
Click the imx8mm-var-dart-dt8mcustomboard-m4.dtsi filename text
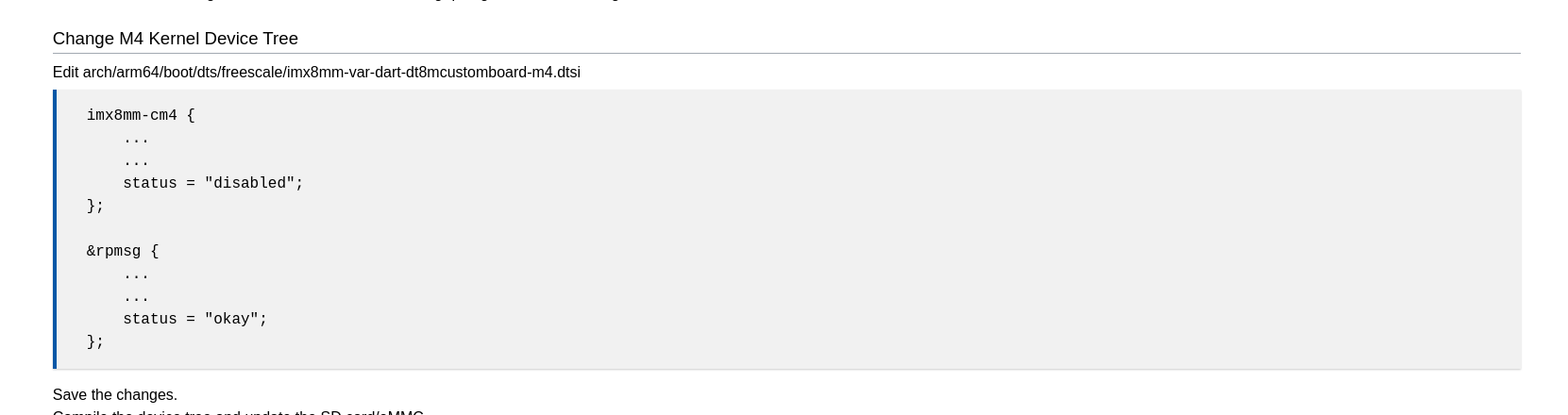pyautogui.click(x=433, y=73)
